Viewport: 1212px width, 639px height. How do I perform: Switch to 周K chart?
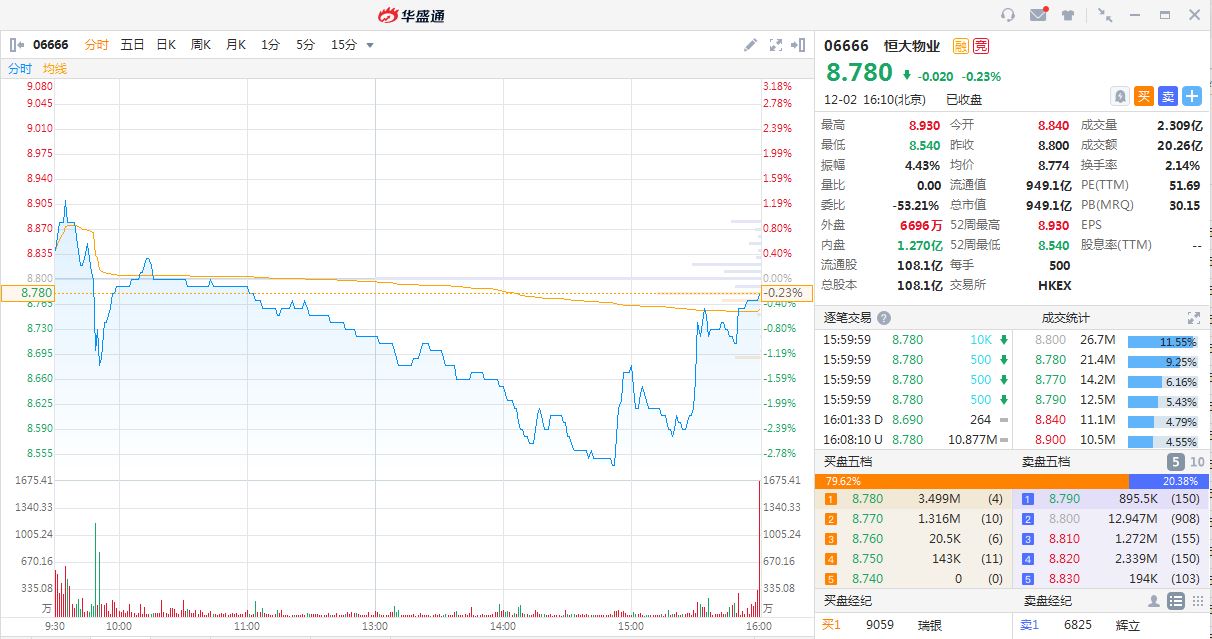(201, 44)
